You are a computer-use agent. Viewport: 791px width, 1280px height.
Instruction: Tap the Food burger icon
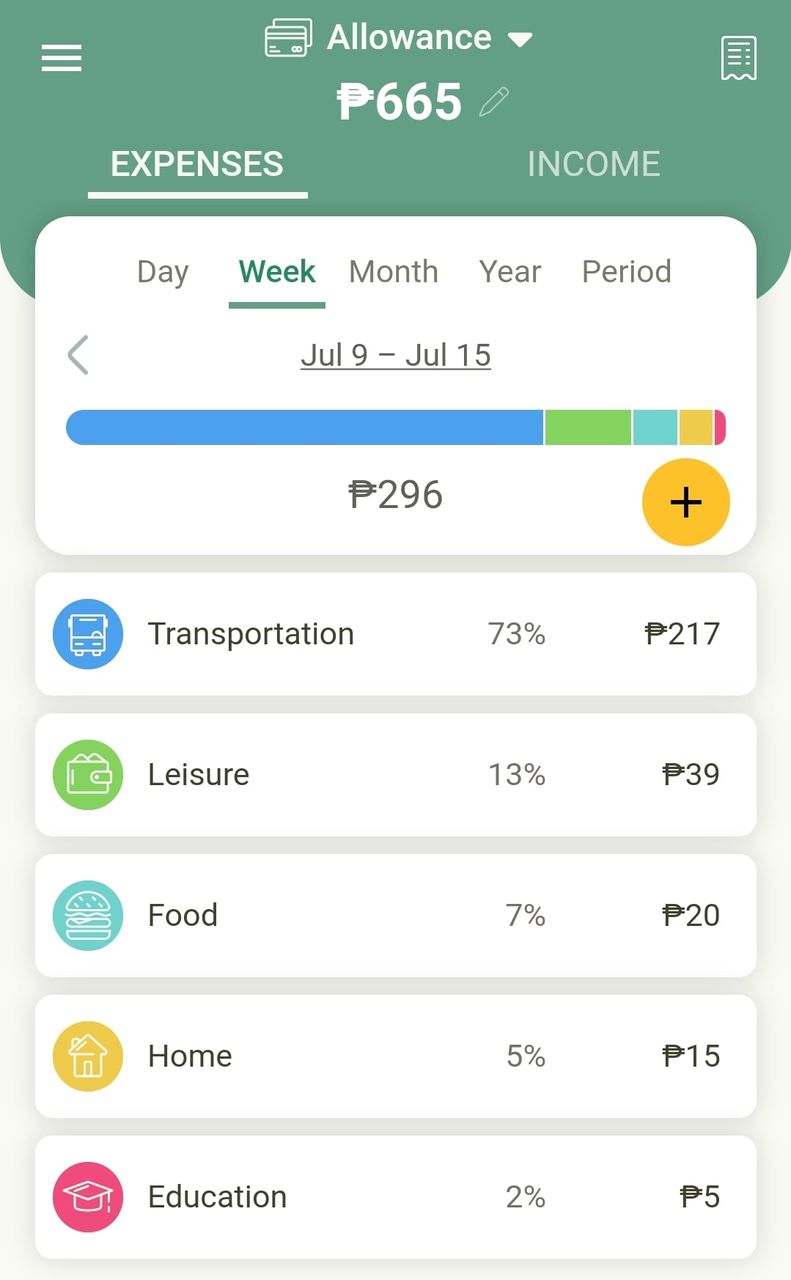tap(88, 915)
